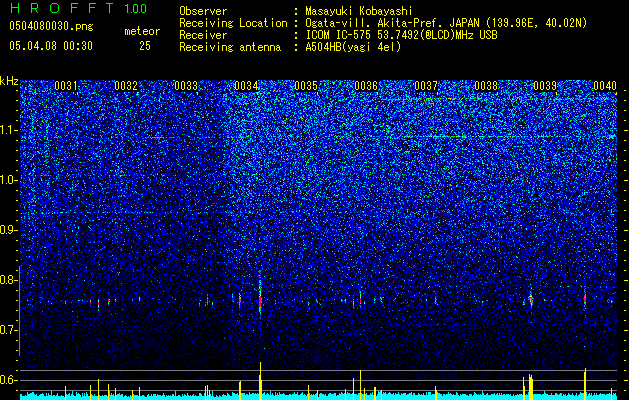Click the 0034 time marker
This screenshot has width=629, height=400.
246,86
